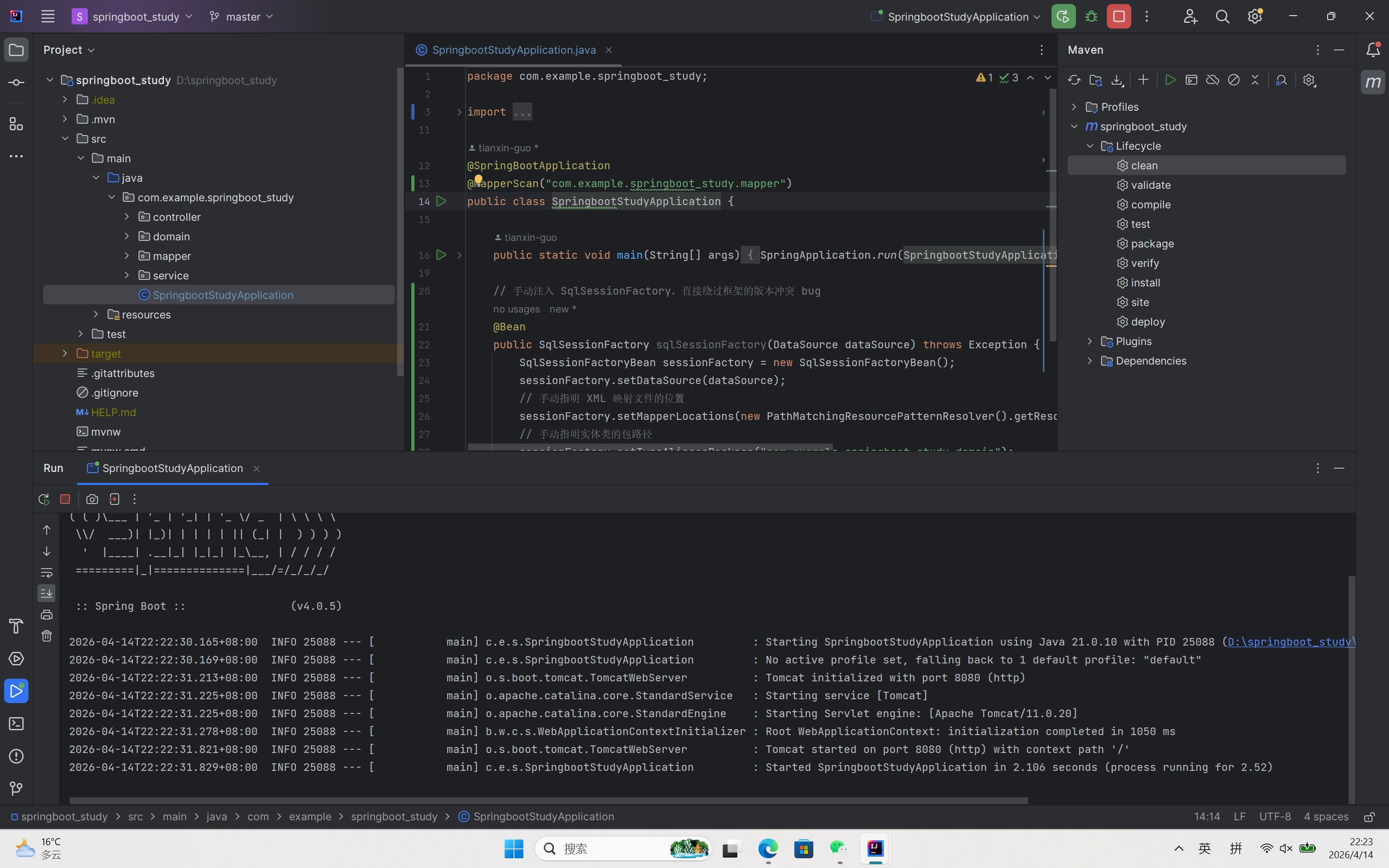This screenshot has height=868, width=1389.
Task: Click the Debug bug icon in top toolbar
Action: pyautogui.click(x=1091, y=17)
